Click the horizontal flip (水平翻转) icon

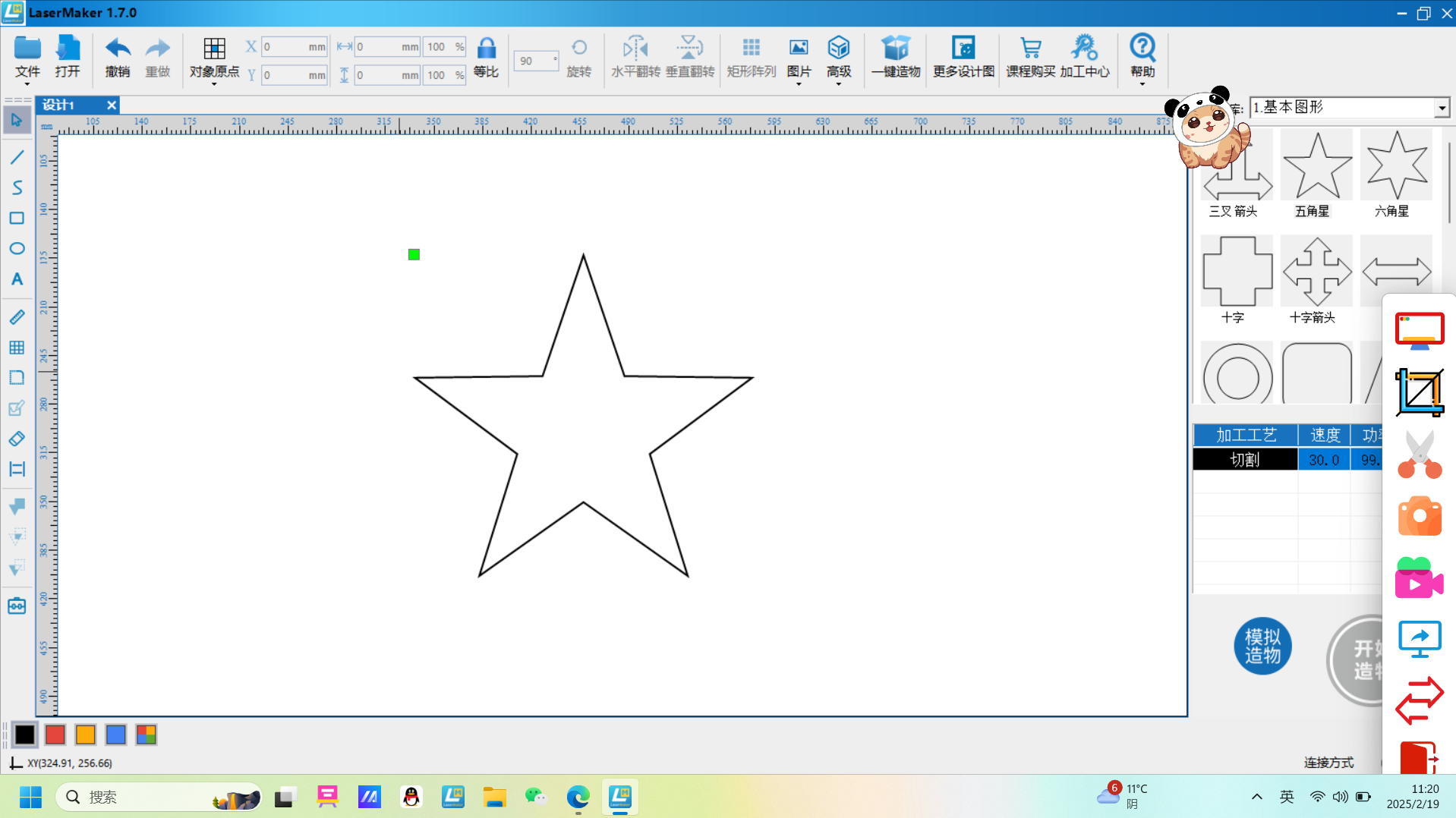tap(635, 57)
